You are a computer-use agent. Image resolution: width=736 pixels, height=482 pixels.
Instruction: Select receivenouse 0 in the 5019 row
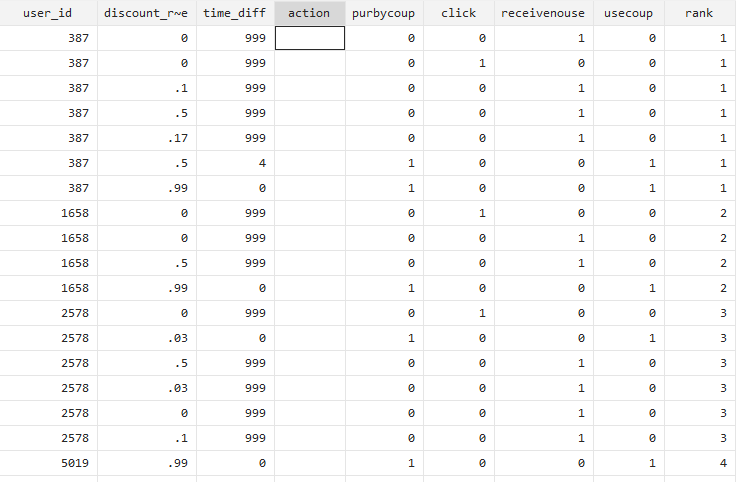point(544,463)
